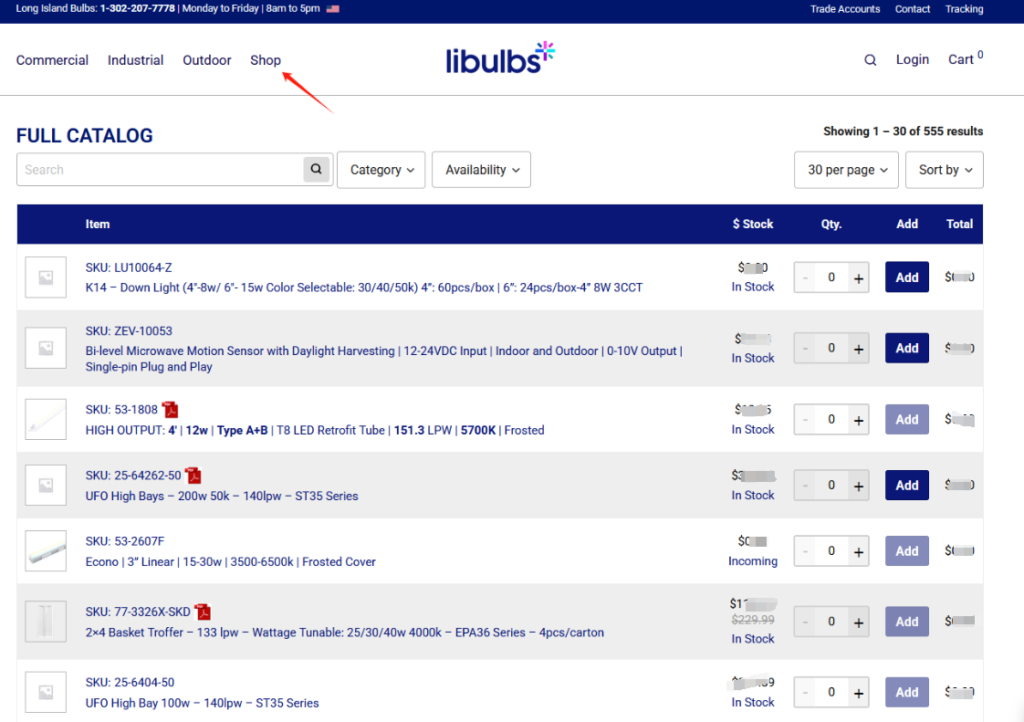Decrease quantity for SKU 25-6404-50

pos(805,693)
